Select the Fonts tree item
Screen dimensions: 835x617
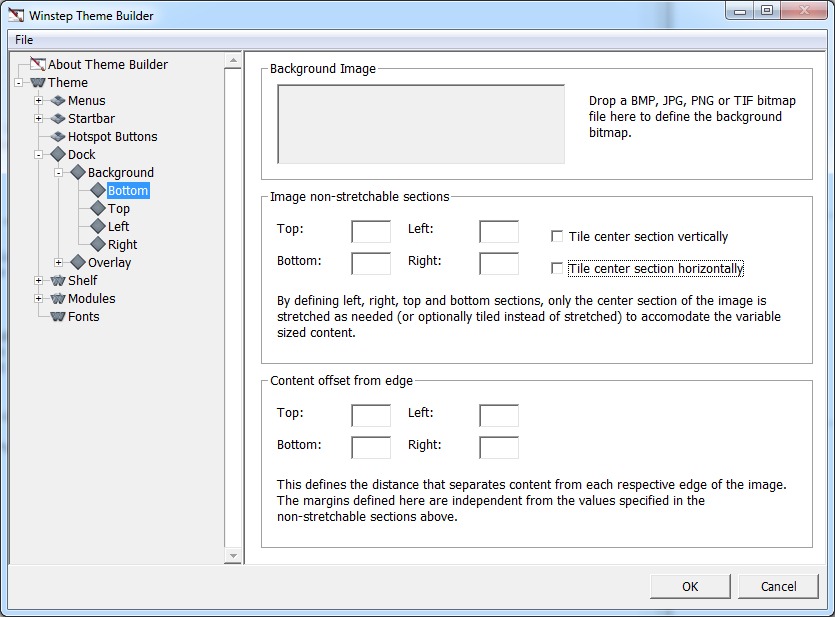[84, 317]
